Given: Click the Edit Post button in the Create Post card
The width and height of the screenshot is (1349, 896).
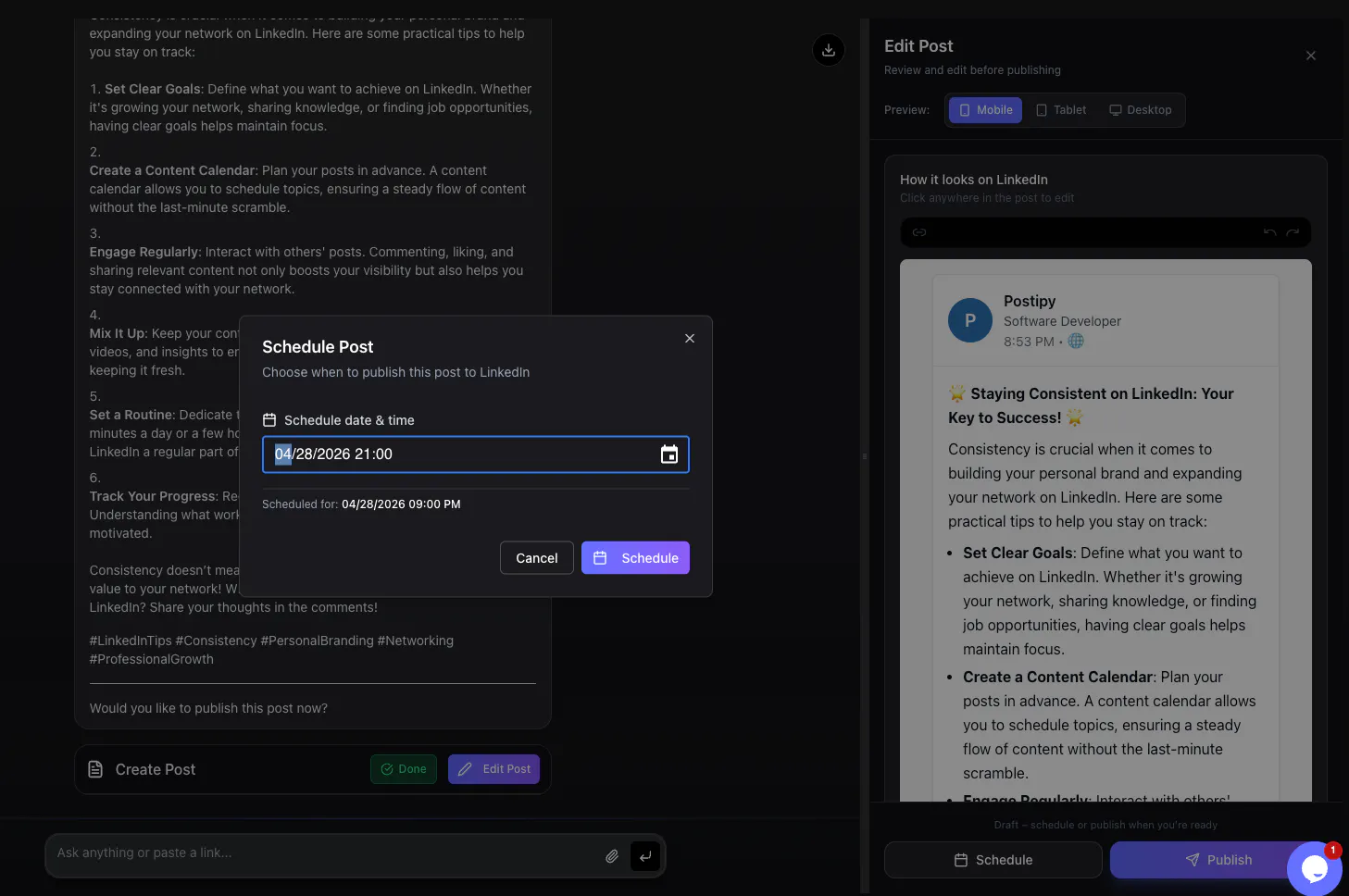Looking at the screenshot, I should 493,769.
